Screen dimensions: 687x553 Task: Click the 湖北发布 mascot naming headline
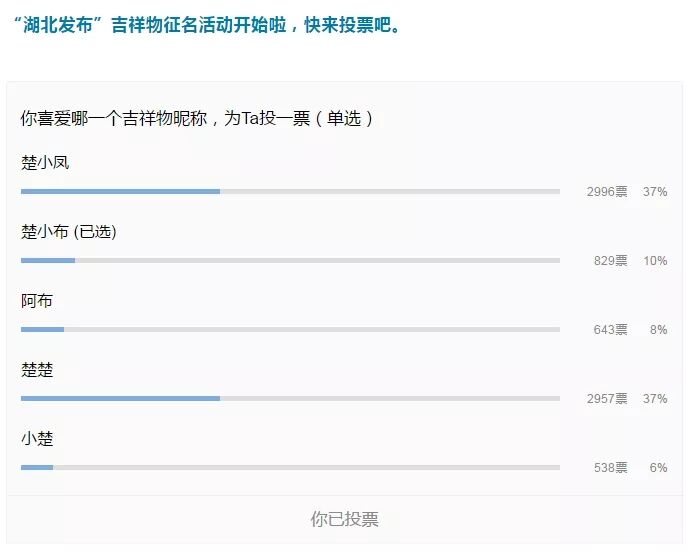pos(205,24)
